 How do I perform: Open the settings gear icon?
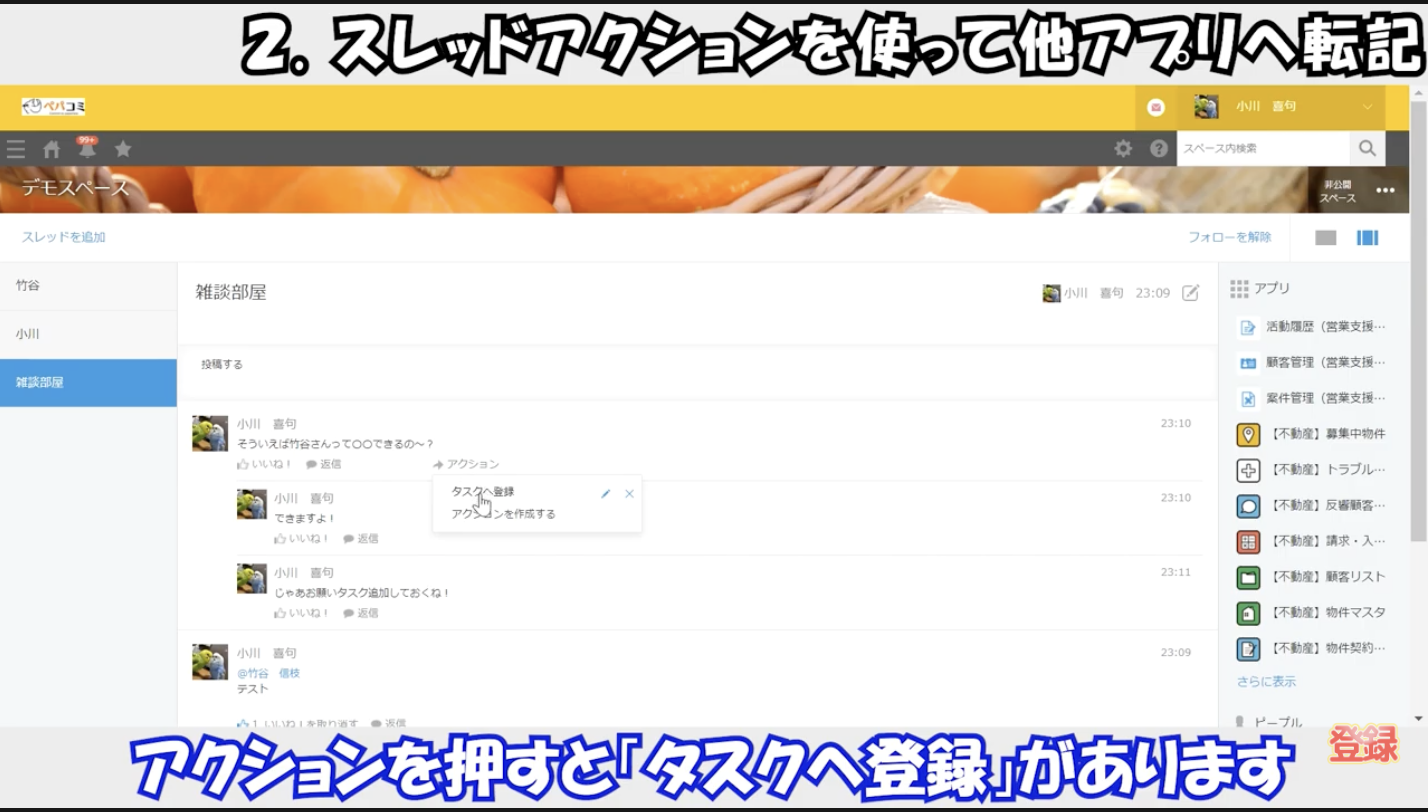[x=1123, y=148]
